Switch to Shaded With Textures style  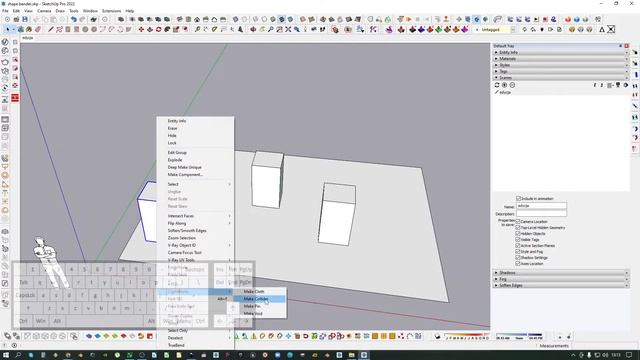pyautogui.click(x=282, y=19)
